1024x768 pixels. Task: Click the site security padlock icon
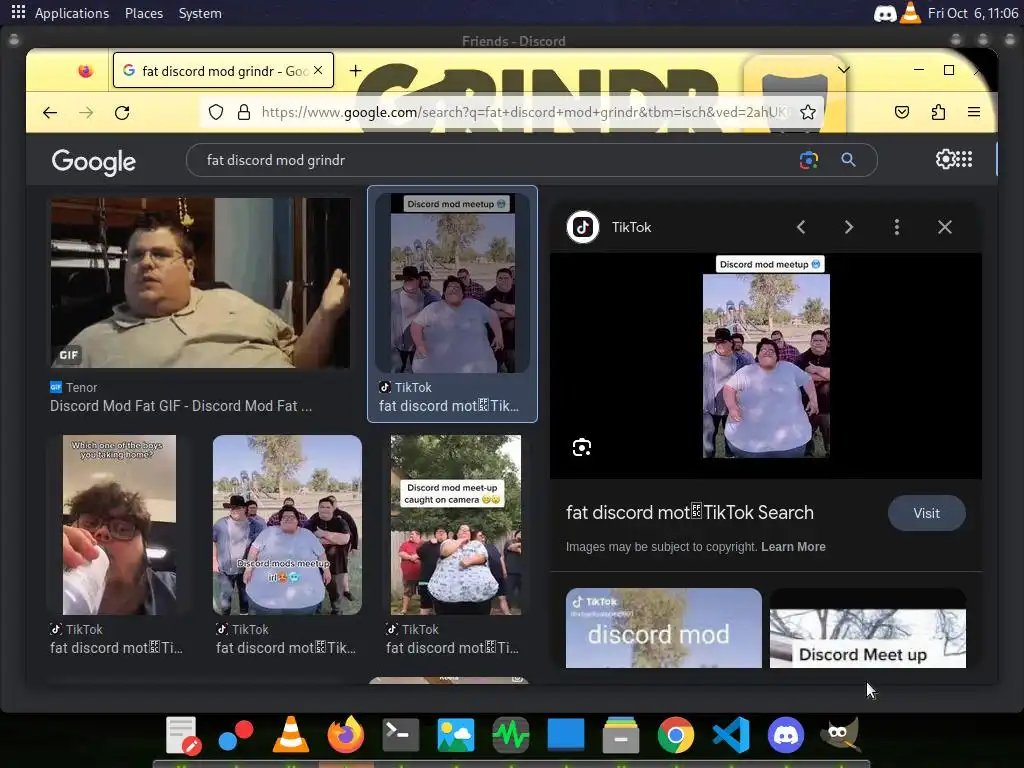coord(244,112)
